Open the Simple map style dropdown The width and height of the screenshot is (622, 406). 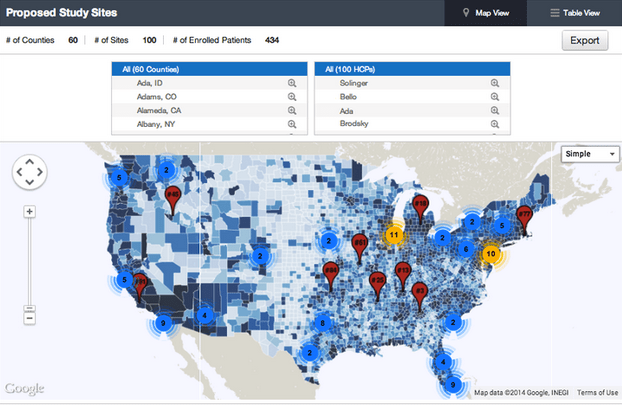click(x=591, y=154)
